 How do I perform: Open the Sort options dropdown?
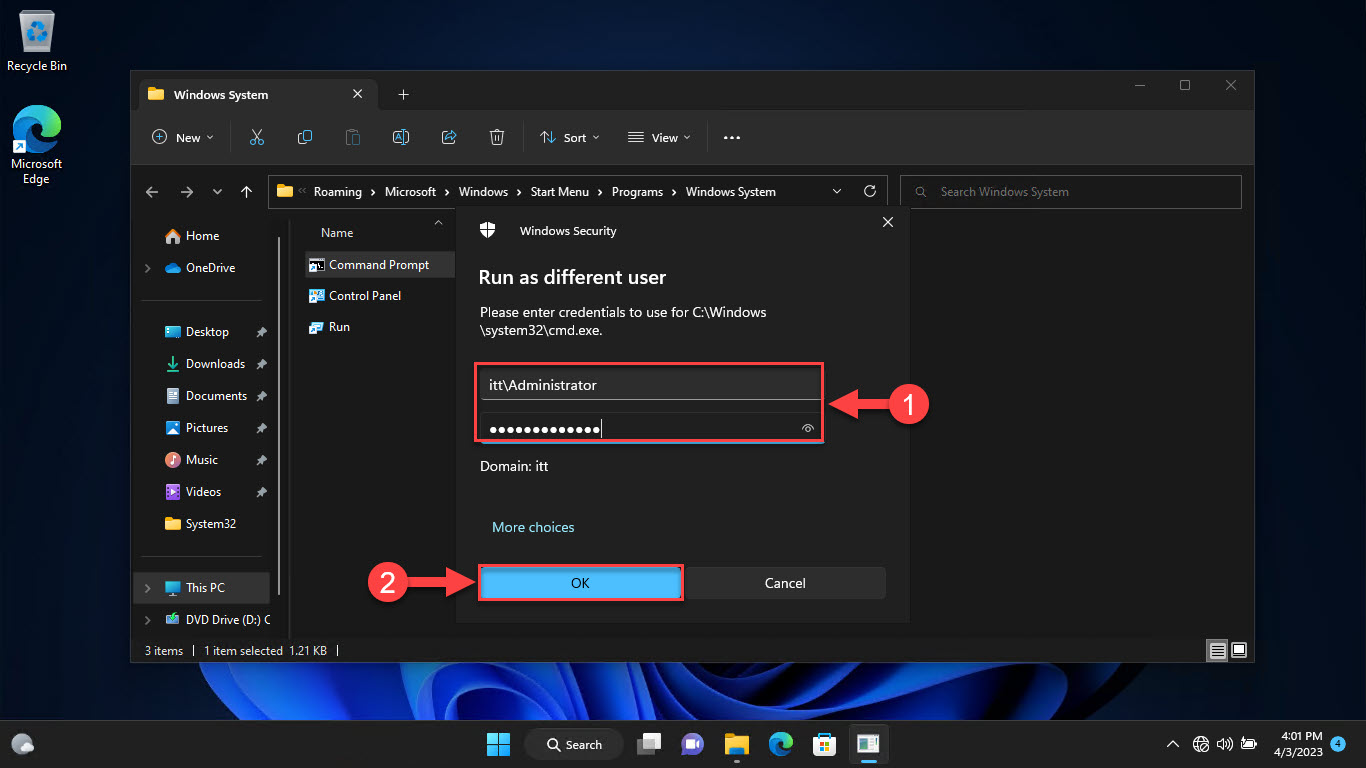pyautogui.click(x=569, y=137)
